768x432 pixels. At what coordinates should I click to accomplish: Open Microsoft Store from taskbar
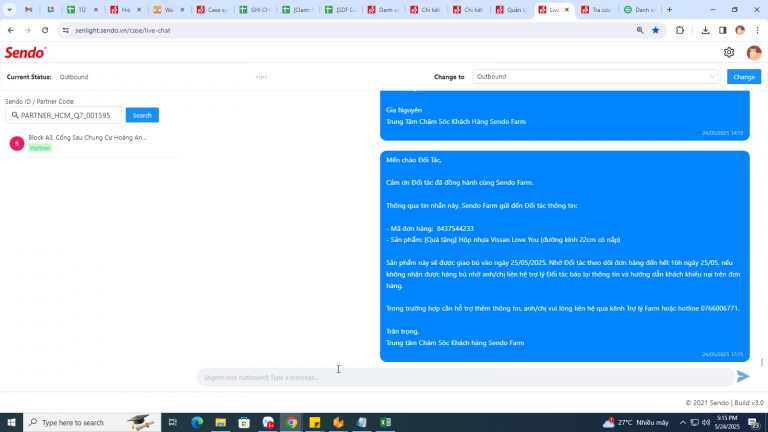(x=244, y=422)
